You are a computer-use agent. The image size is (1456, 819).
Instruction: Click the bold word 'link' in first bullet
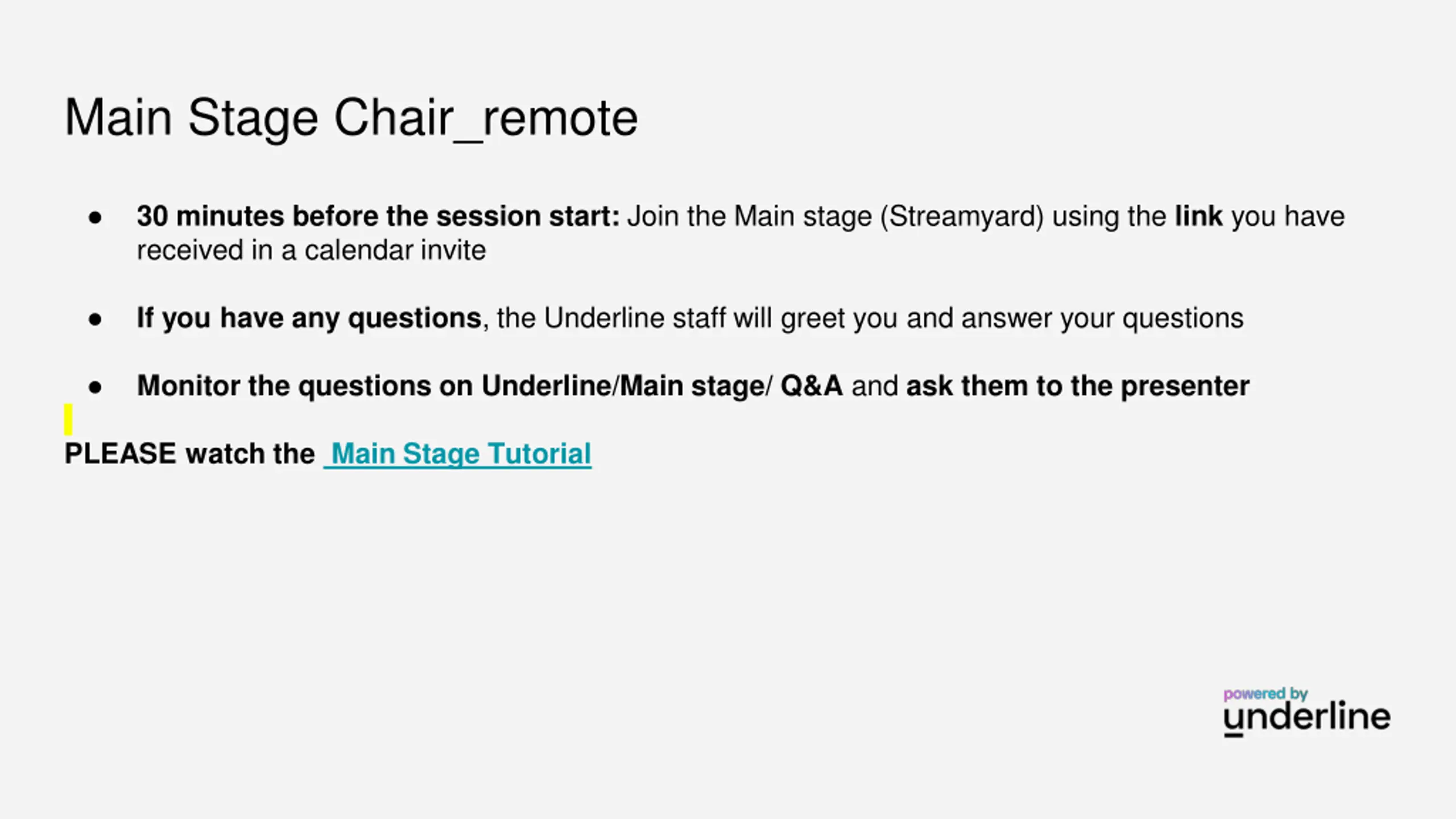pos(1199,216)
